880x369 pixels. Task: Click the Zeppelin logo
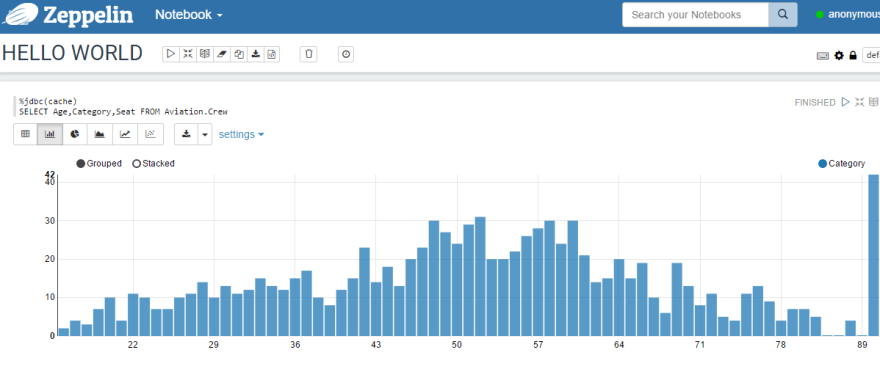point(68,15)
